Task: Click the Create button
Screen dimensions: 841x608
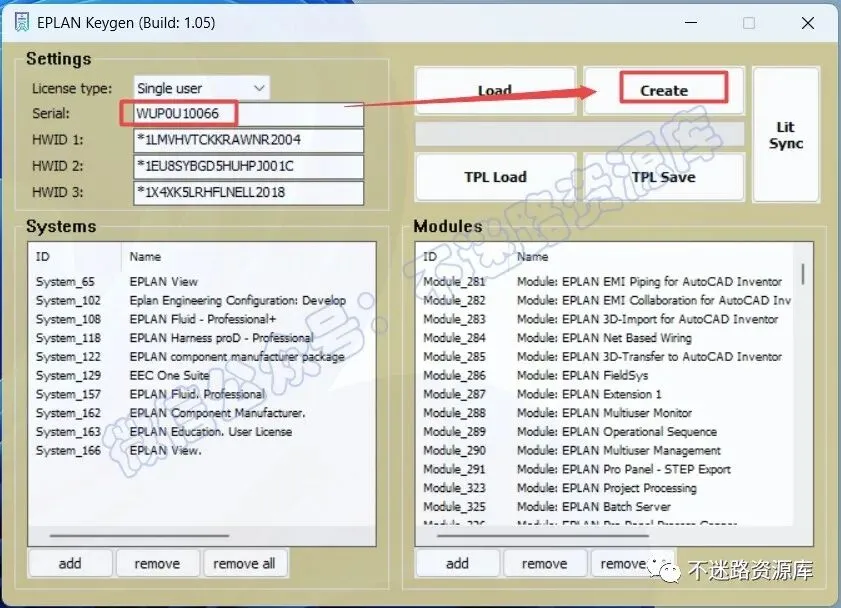Action: pos(663,90)
